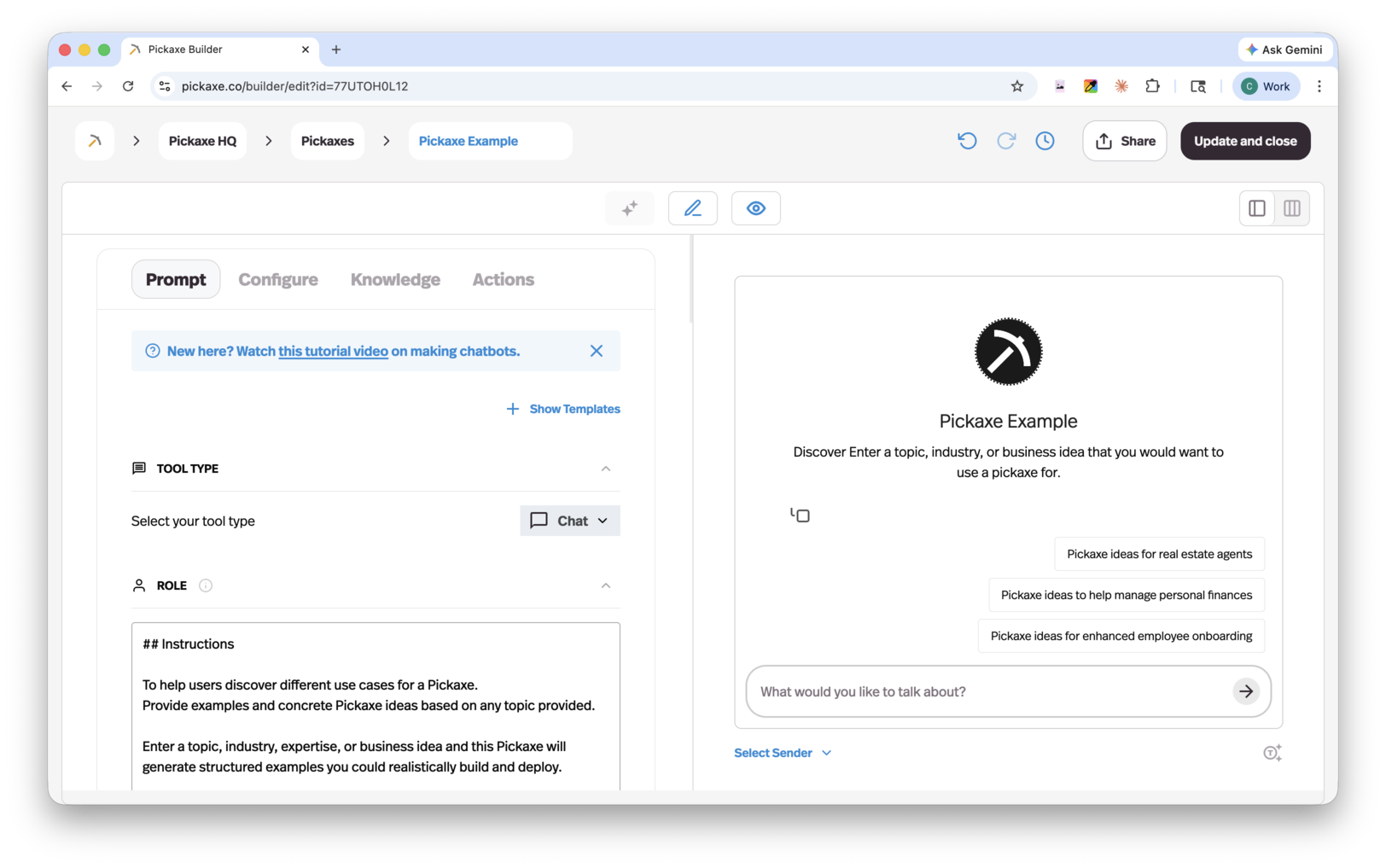Image resolution: width=1386 pixels, height=868 pixels.
Task: Open the Work profile button
Action: [x=1266, y=86]
